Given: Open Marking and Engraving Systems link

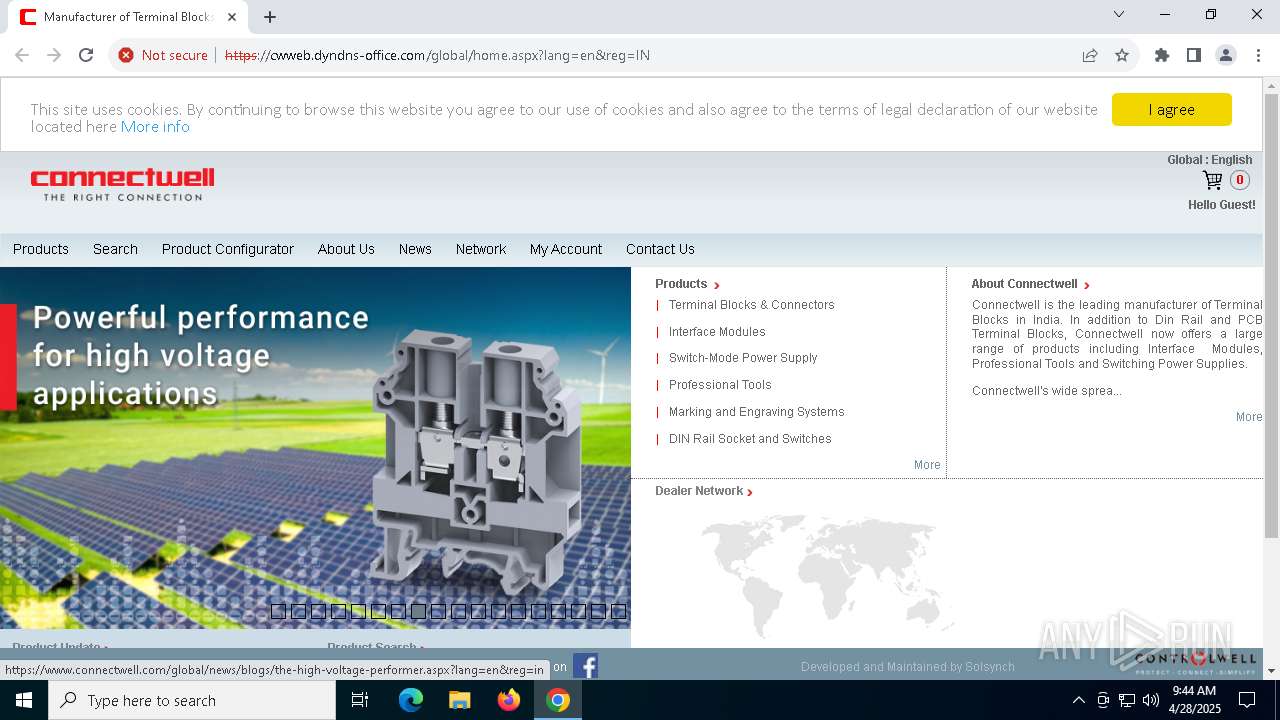Looking at the screenshot, I should pos(756,412).
